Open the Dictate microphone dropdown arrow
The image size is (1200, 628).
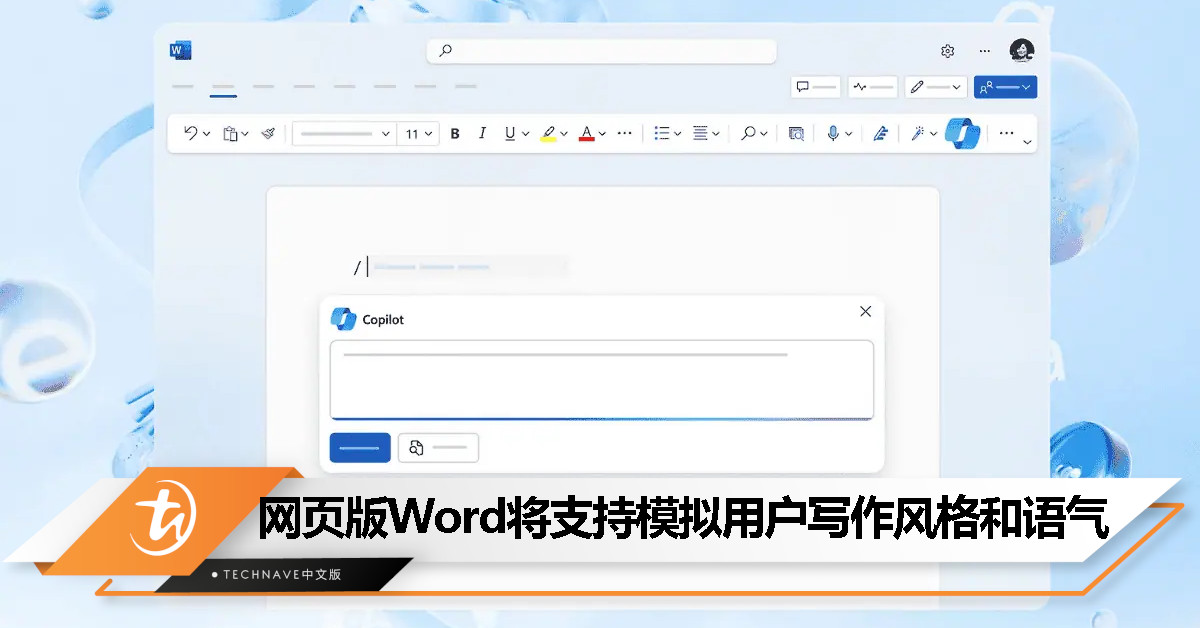(x=849, y=134)
